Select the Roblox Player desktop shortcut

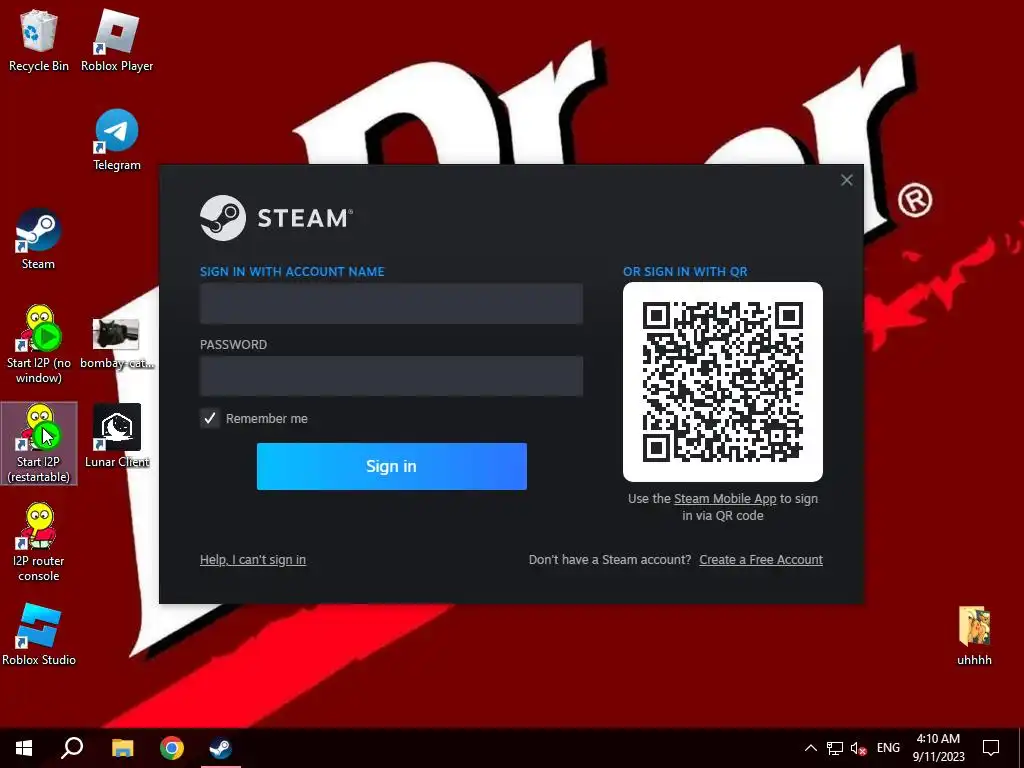coord(117,40)
